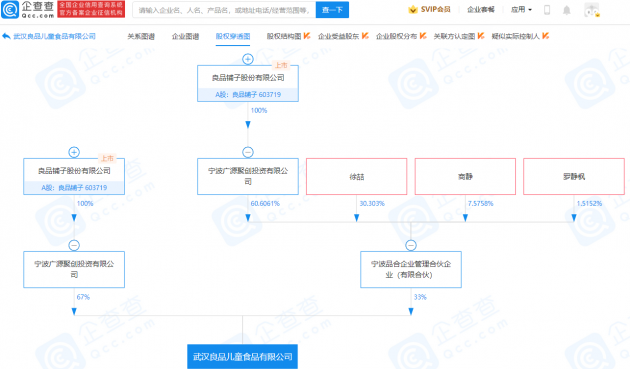Click the 67% share label

click(x=83, y=297)
